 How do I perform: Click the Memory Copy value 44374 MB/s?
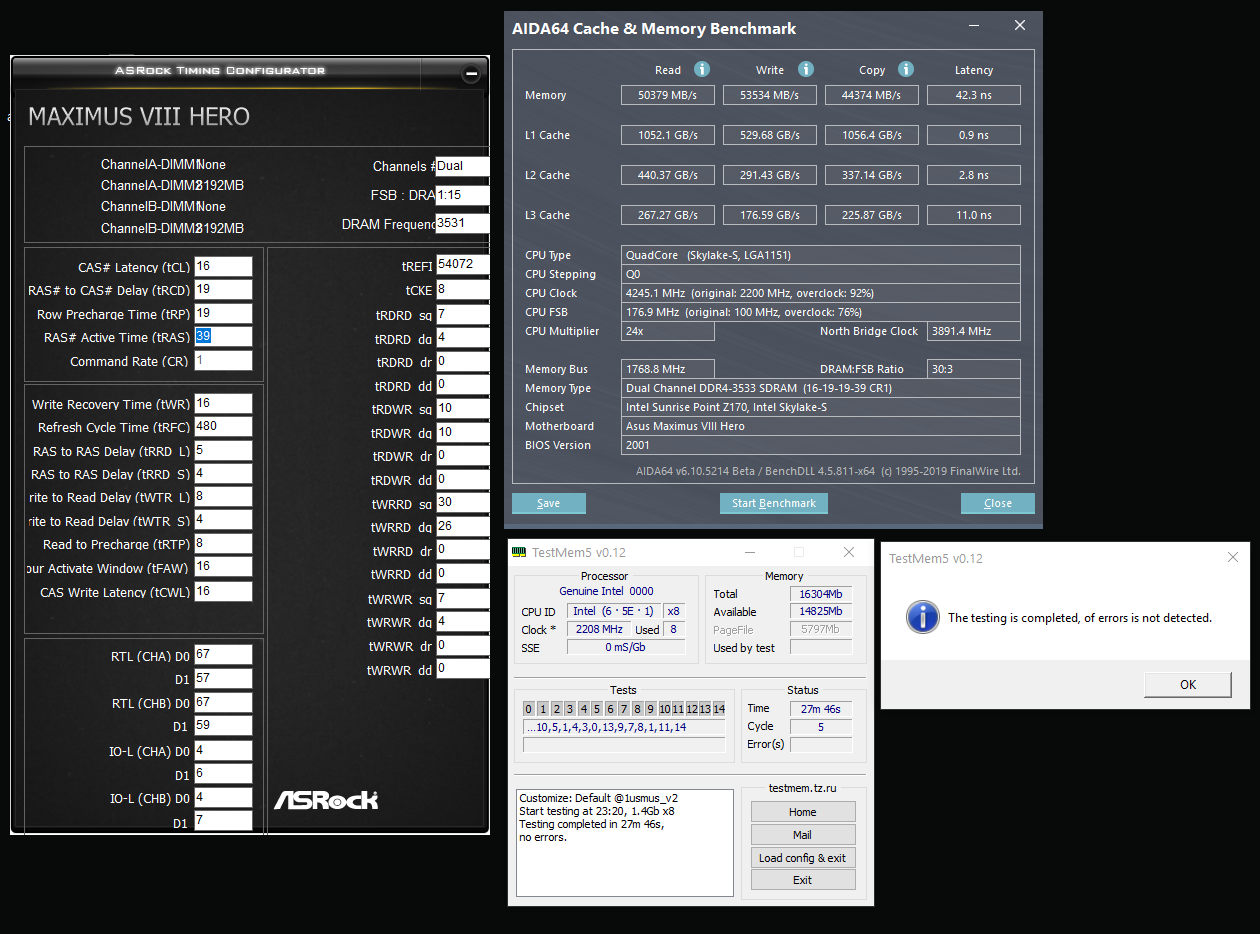[x=872, y=95]
